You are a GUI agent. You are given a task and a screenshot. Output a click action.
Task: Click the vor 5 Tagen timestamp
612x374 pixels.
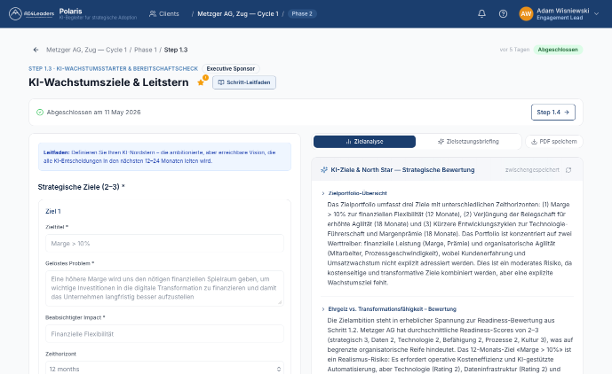[x=514, y=50]
